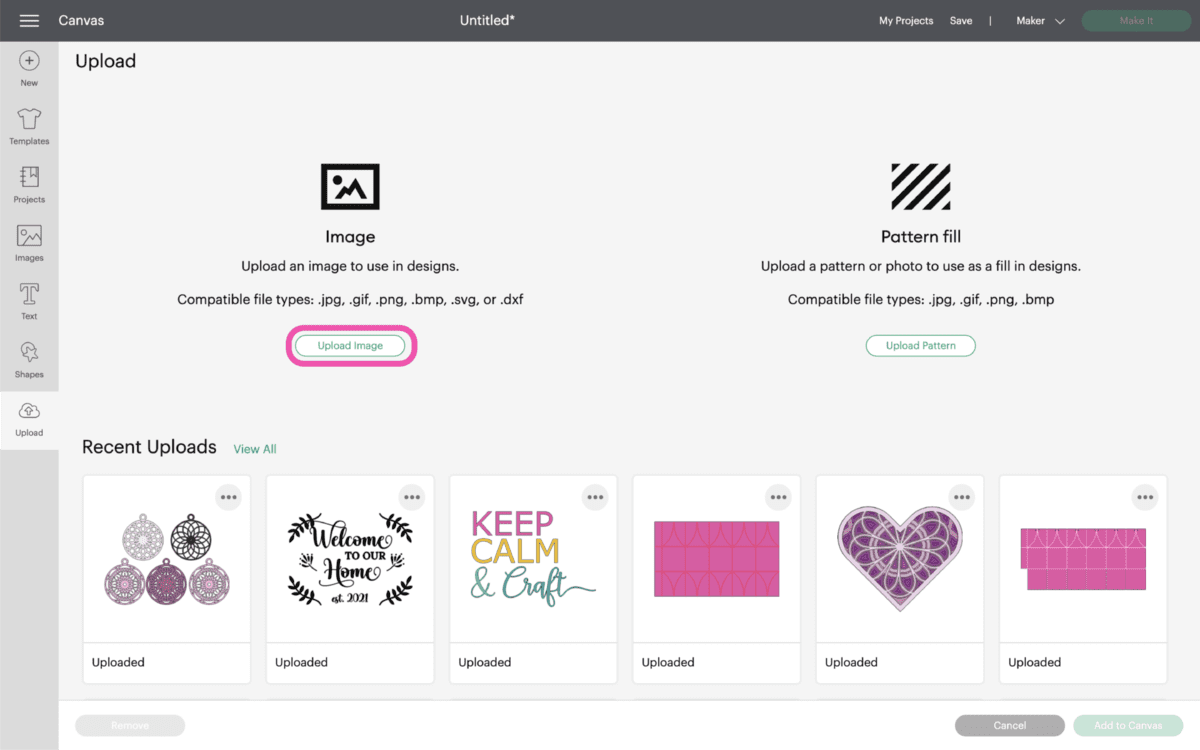Click the Upload Image button
This screenshot has height=750, width=1200.
(350, 345)
